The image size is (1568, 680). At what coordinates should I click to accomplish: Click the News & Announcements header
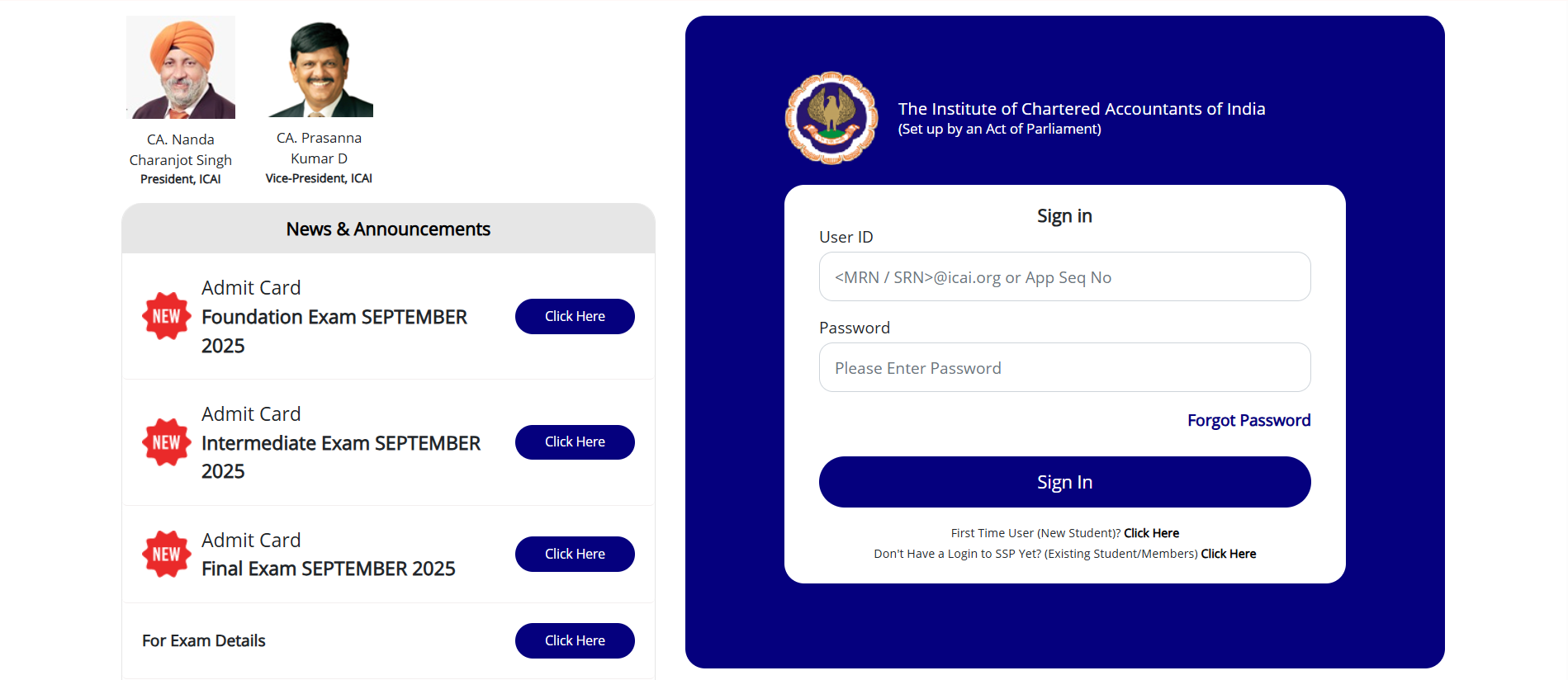pyautogui.click(x=388, y=229)
